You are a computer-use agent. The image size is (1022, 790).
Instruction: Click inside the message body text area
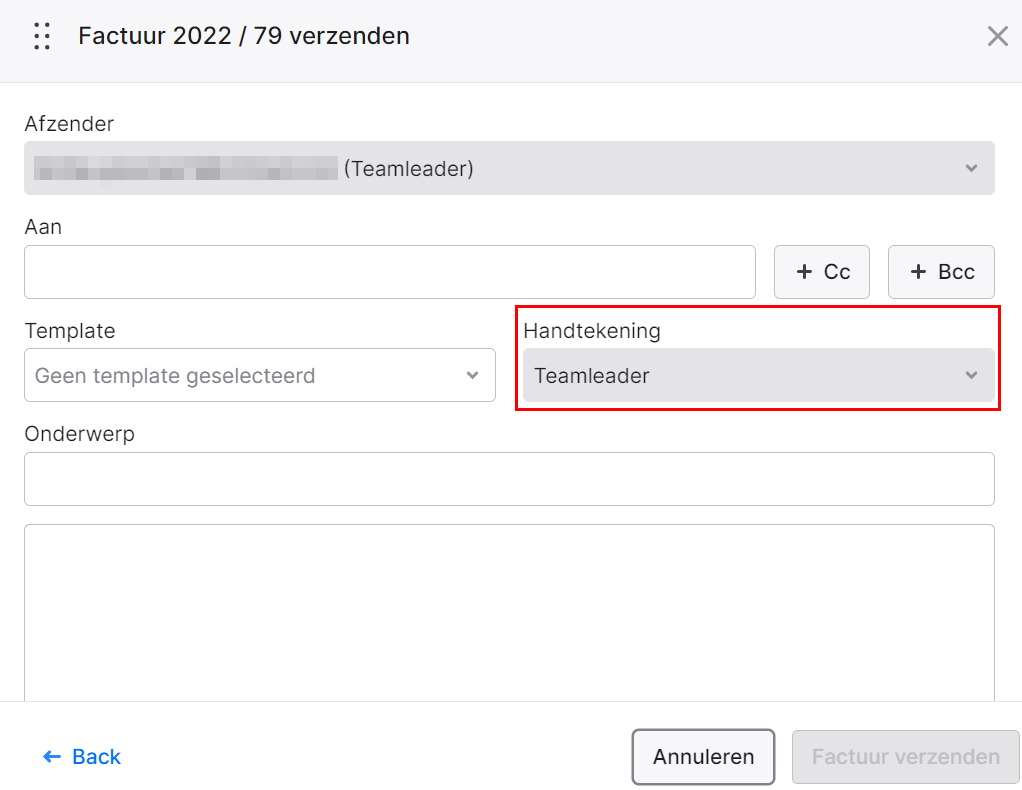pos(509,613)
